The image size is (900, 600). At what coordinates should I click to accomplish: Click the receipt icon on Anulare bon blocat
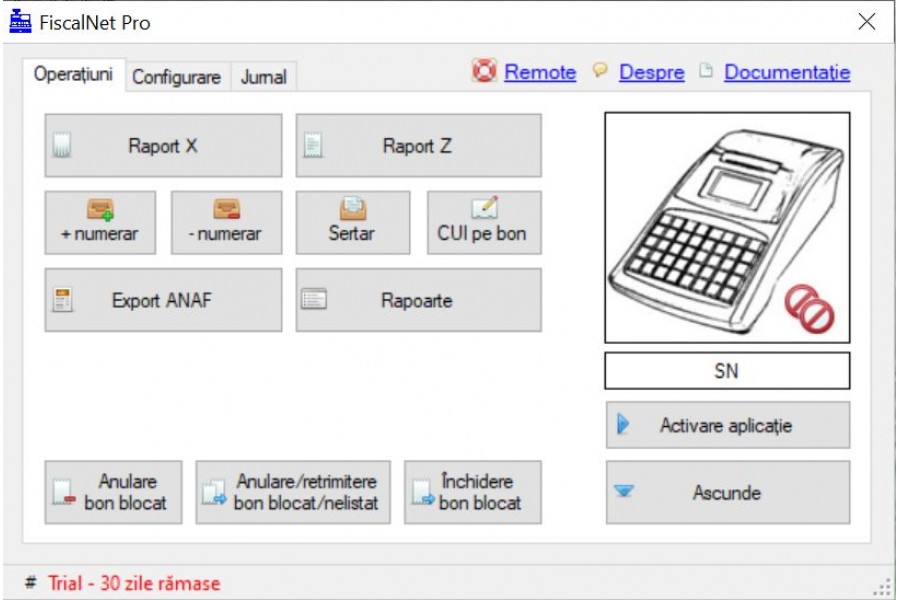coord(64,493)
